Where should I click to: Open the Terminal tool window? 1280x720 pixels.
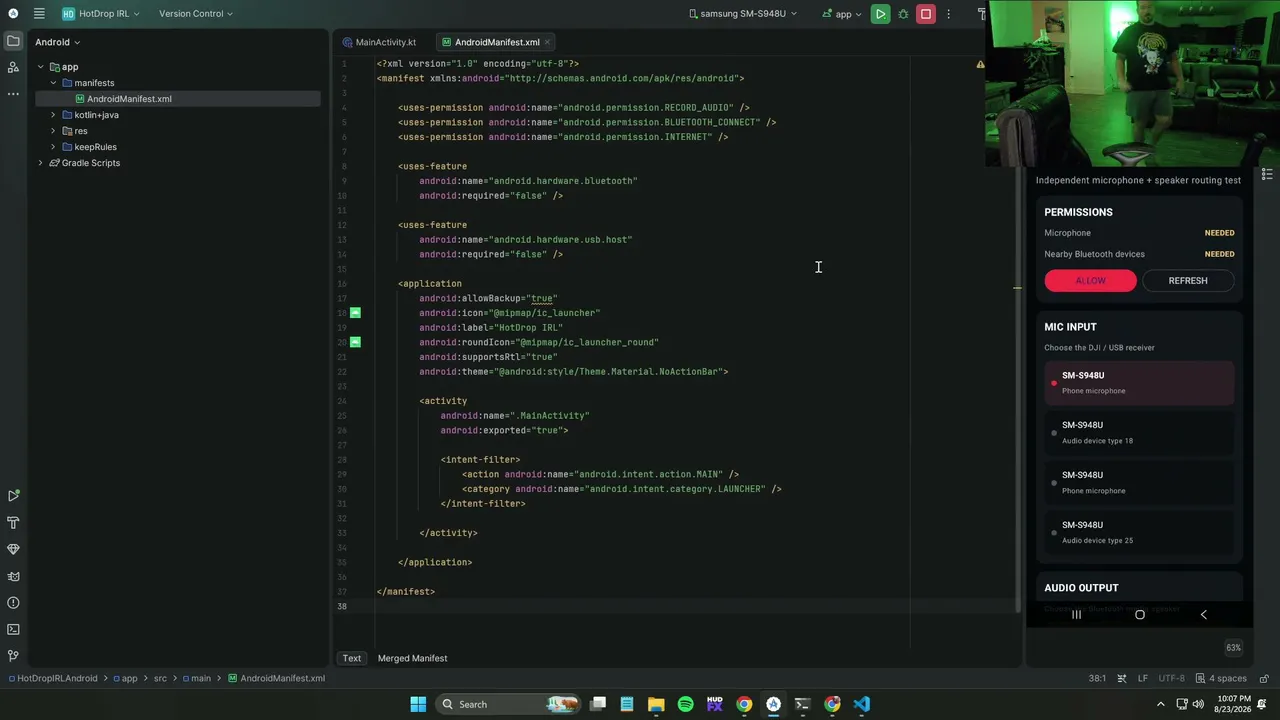13,629
